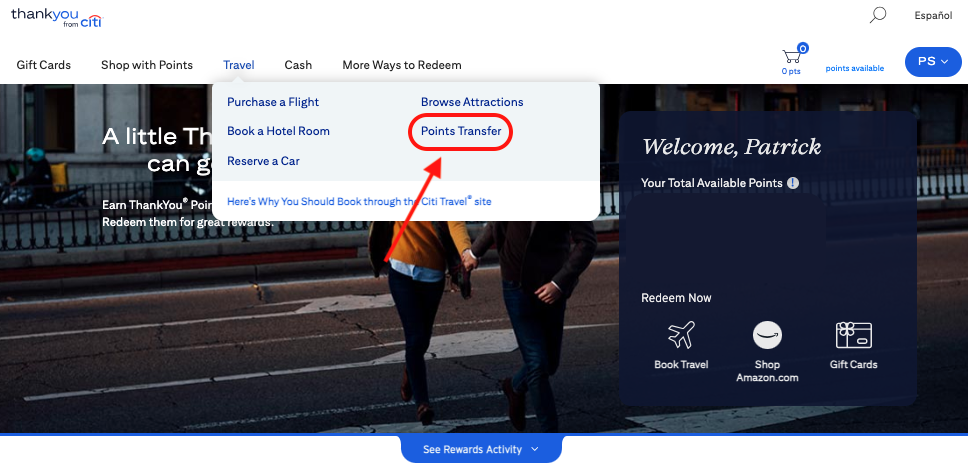Open the Cash menu
This screenshot has width=968, height=473.
[x=298, y=65]
